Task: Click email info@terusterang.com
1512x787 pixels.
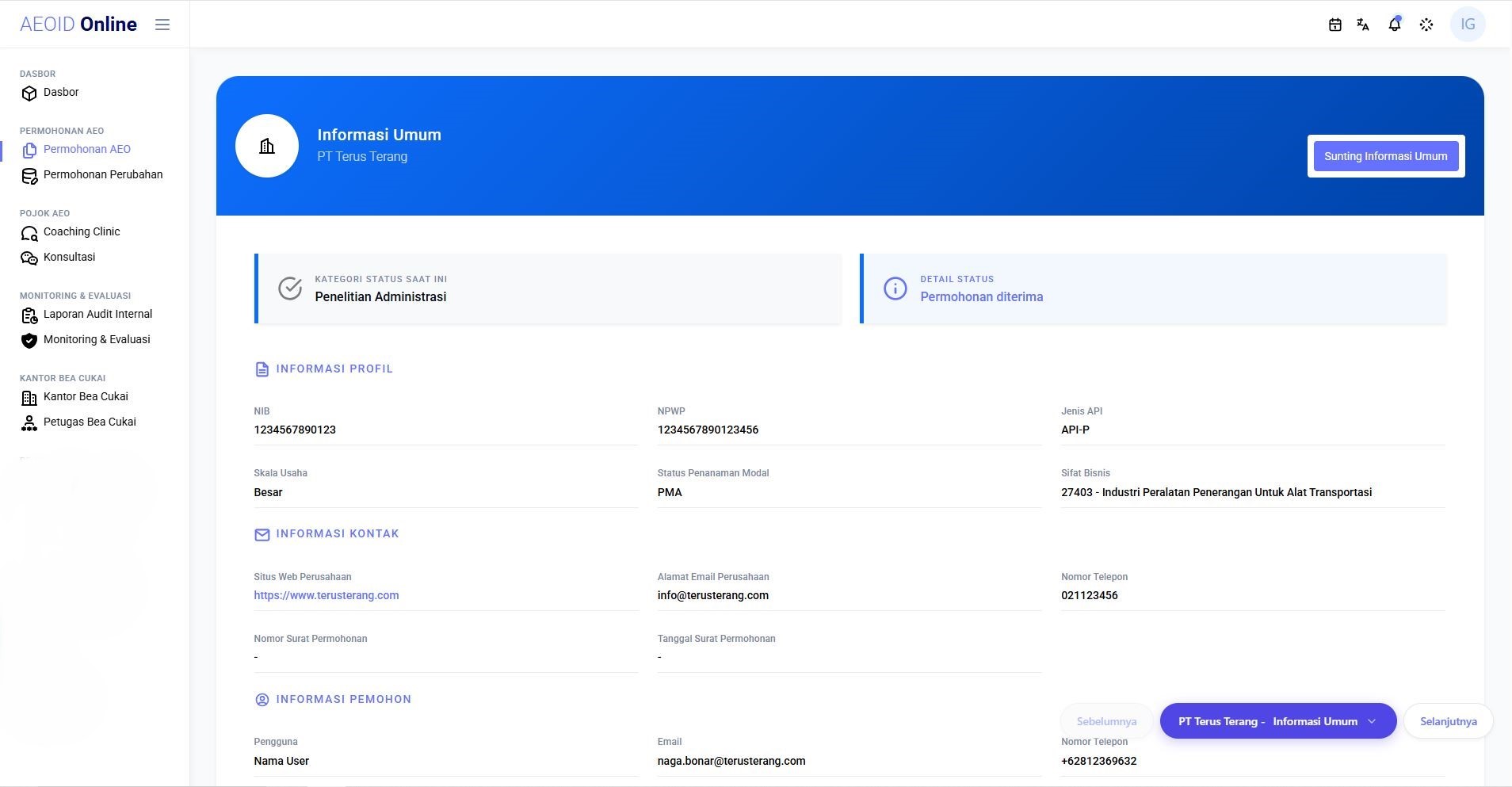Action: pyautogui.click(x=713, y=595)
